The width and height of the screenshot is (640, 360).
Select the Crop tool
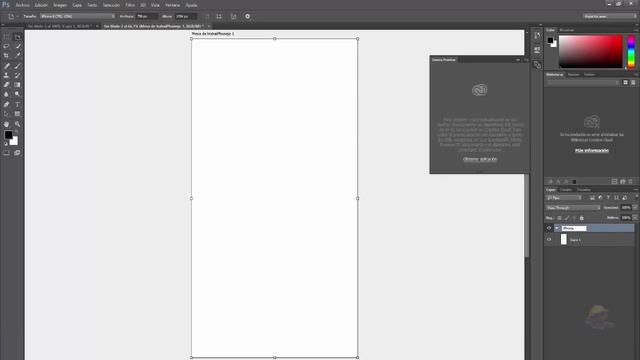tap(7, 56)
